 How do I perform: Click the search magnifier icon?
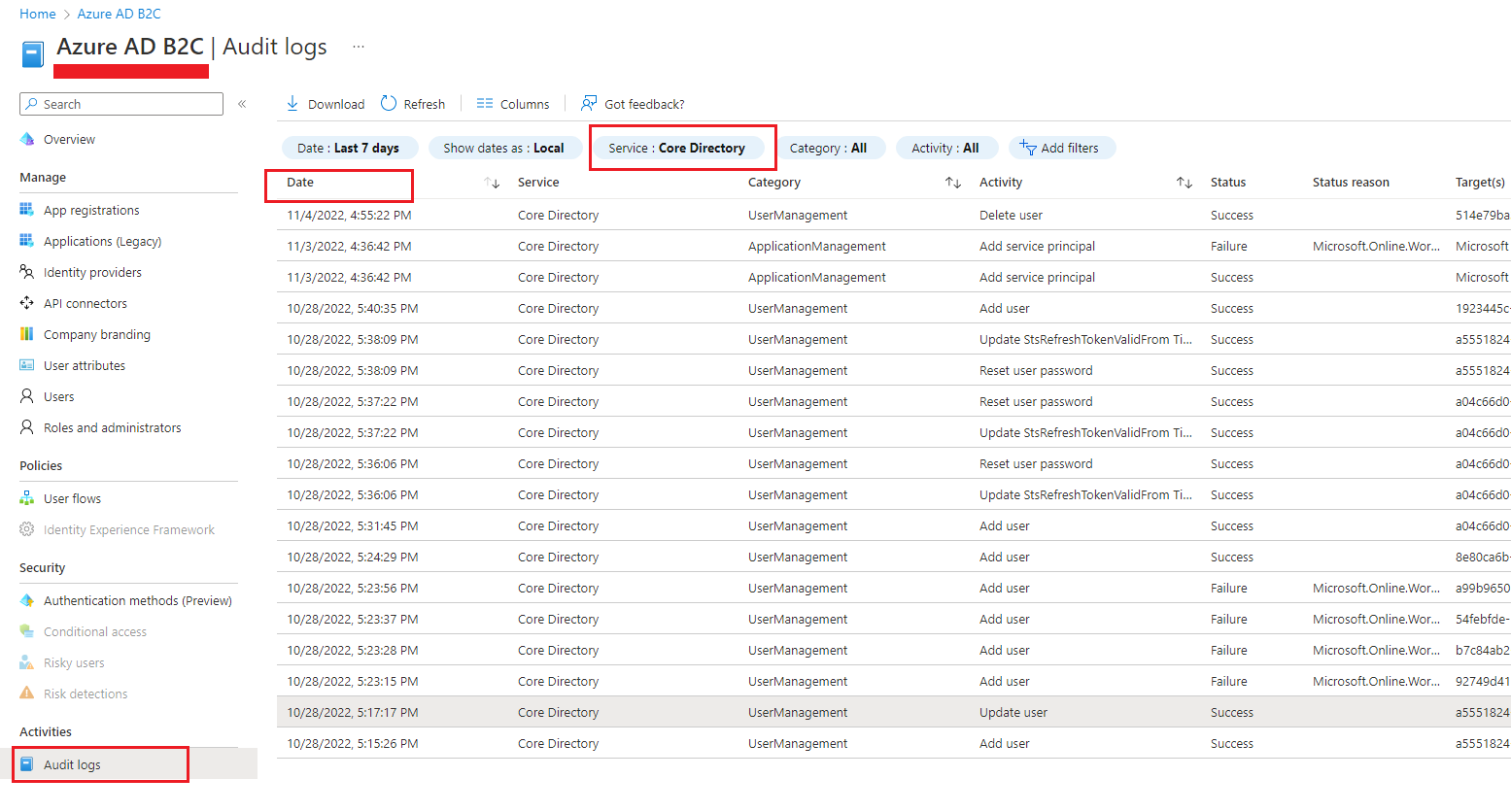click(33, 104)
